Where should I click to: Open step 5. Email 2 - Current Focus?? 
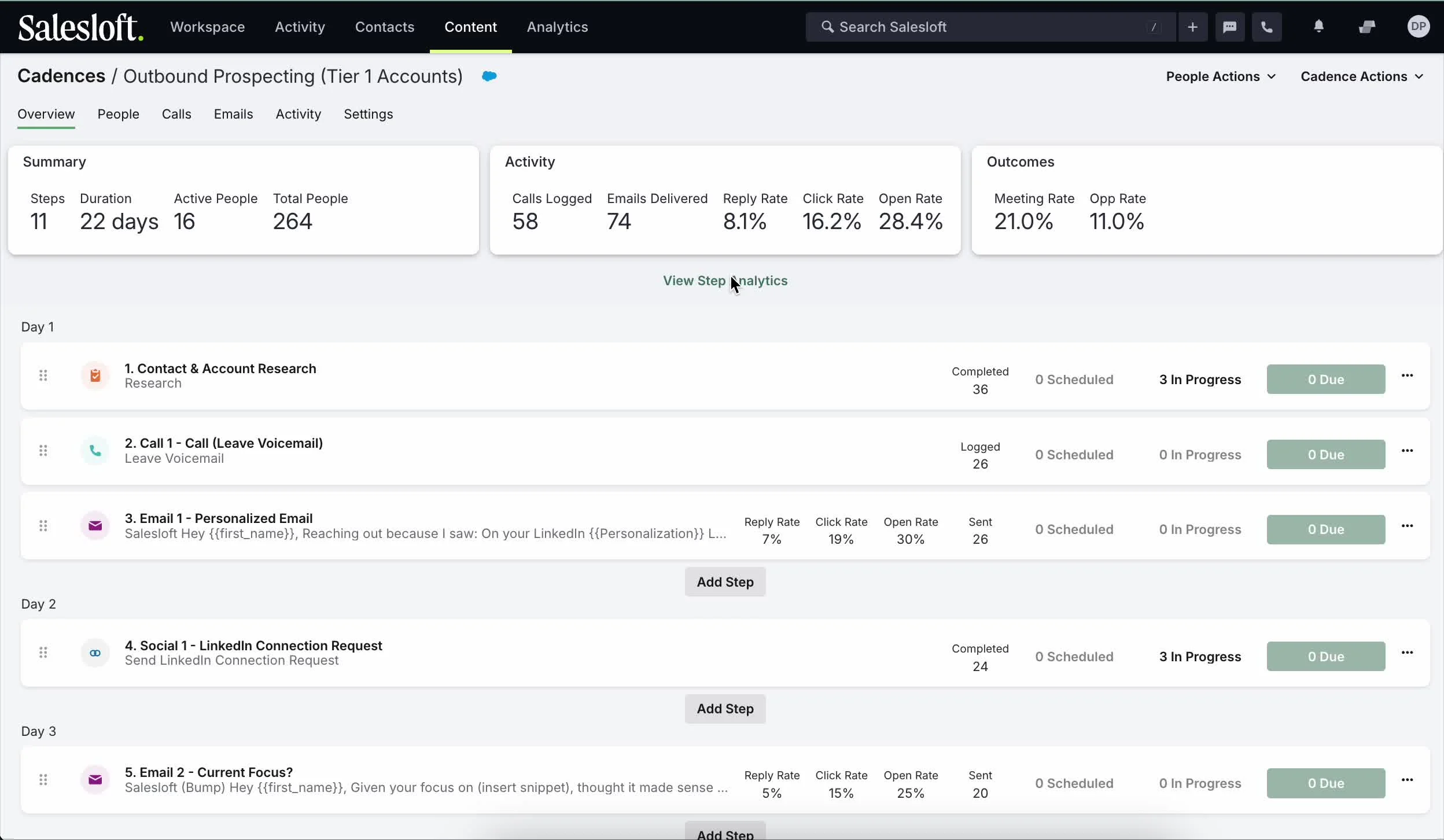tap(209, 772)
